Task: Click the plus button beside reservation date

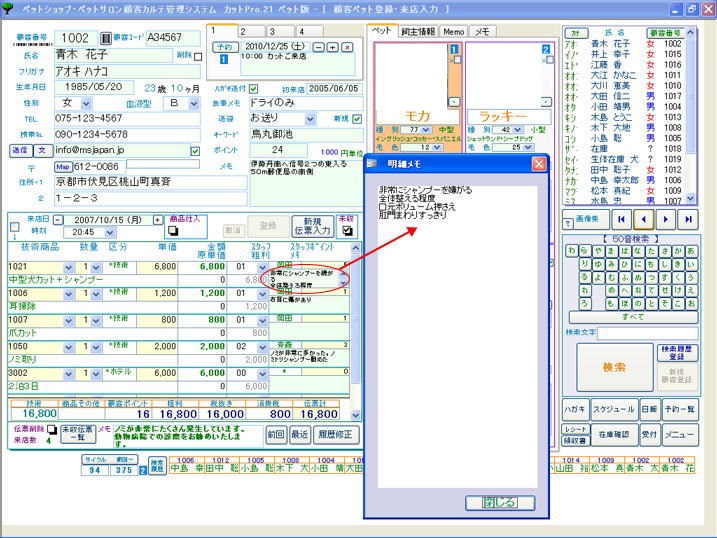Action: tap(332, 47)
